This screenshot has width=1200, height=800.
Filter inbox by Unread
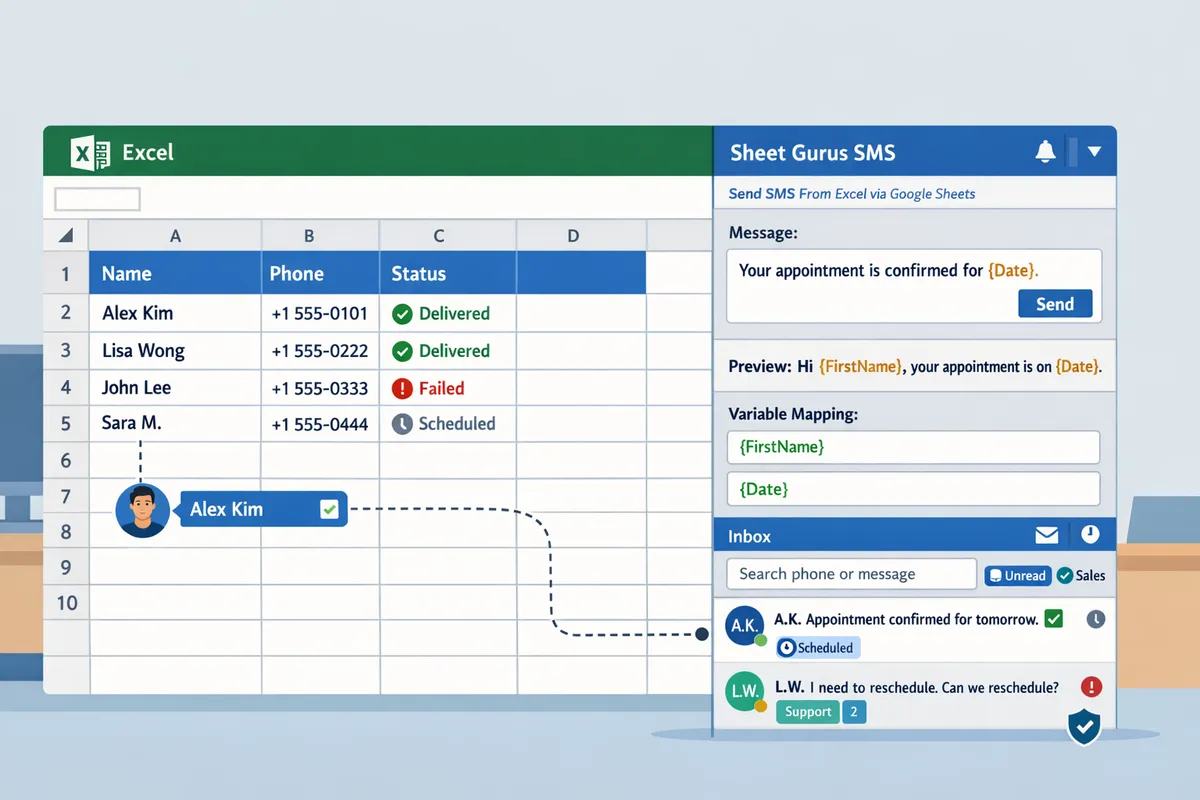click(1017, 575)
